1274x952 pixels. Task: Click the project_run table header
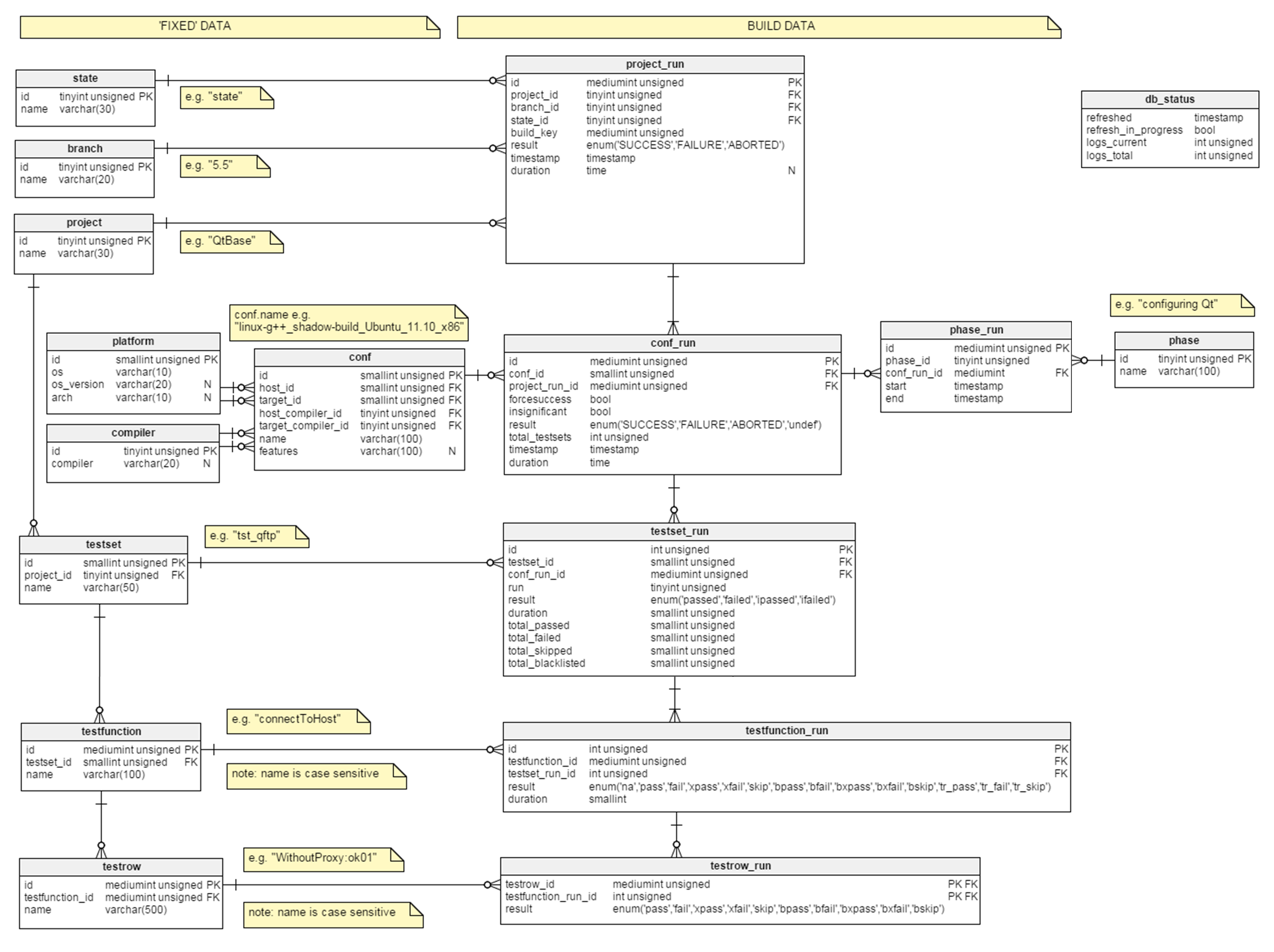(654, 65)
